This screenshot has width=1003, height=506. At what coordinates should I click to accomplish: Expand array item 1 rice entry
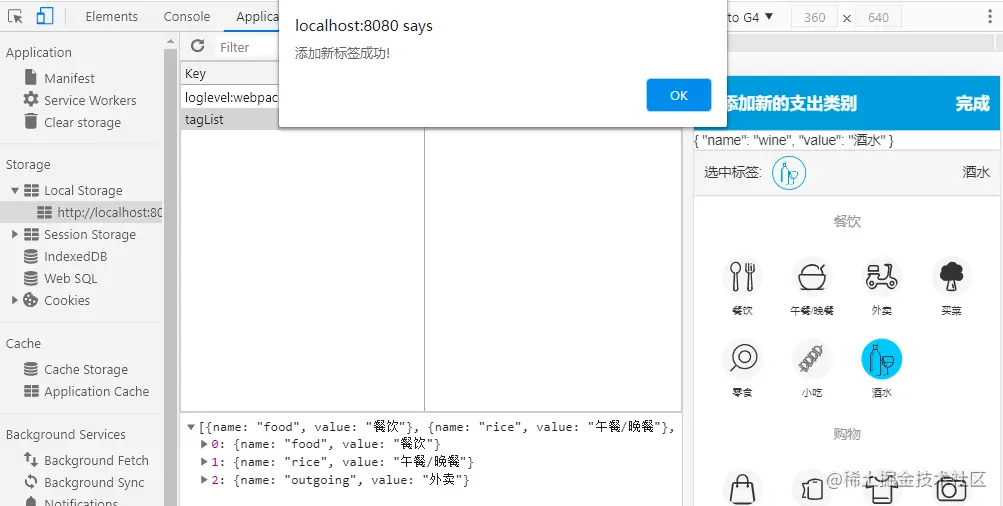204,461
